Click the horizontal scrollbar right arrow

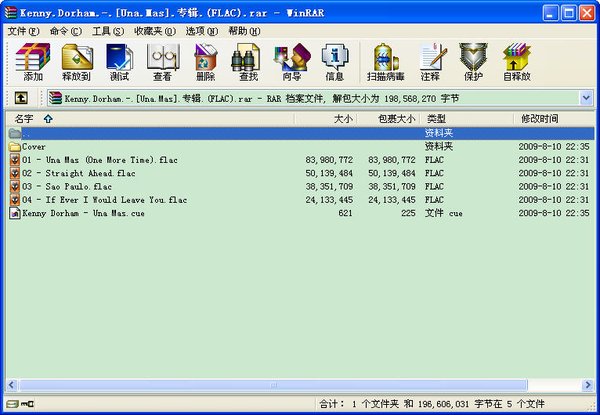[588, 385]
